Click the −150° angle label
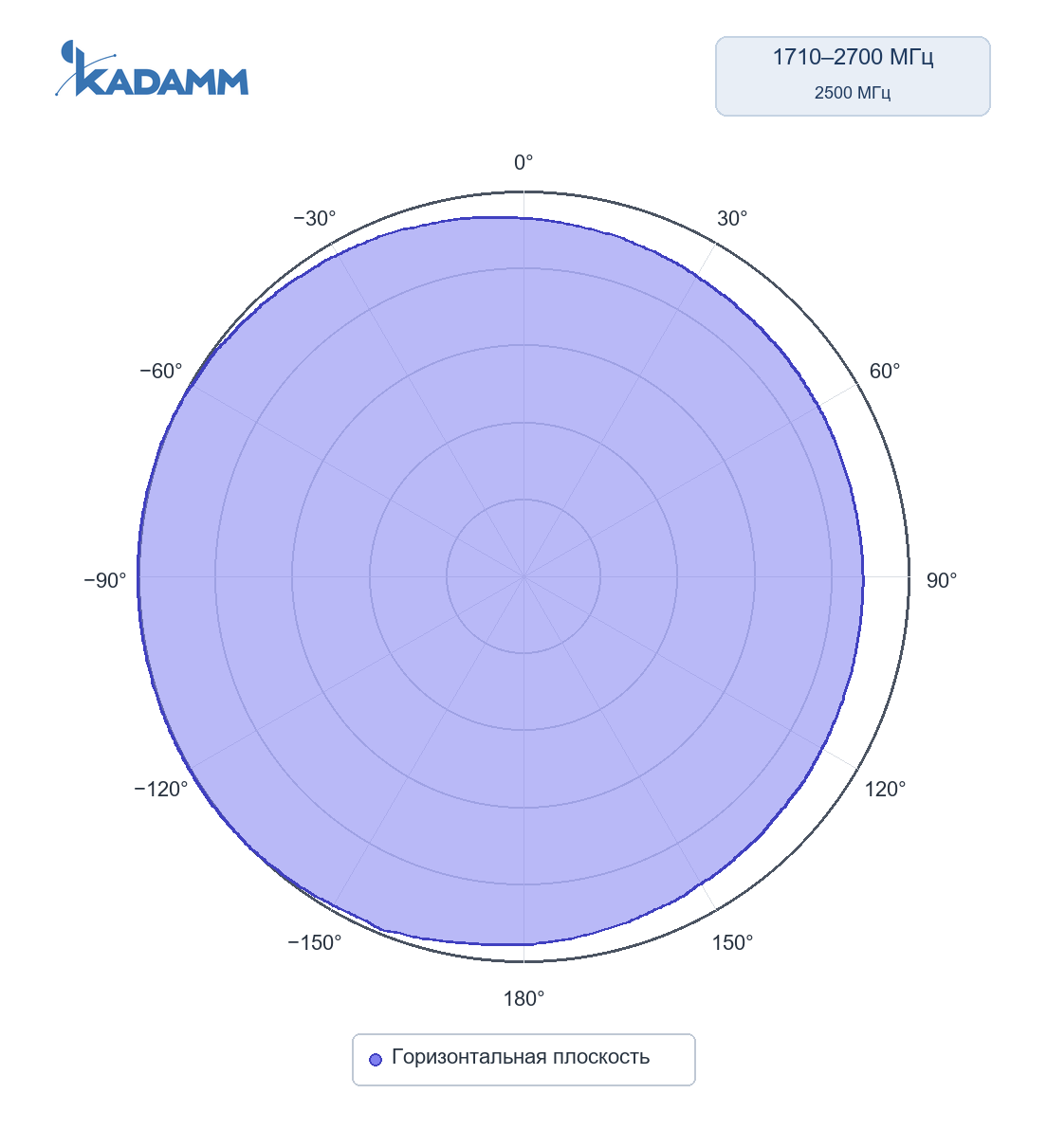 click(x=315, y=943)
